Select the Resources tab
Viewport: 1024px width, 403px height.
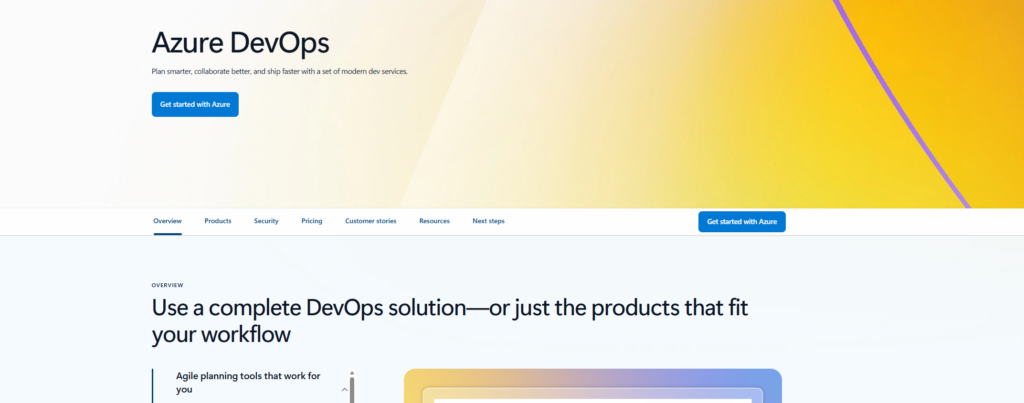click(434, 221)
